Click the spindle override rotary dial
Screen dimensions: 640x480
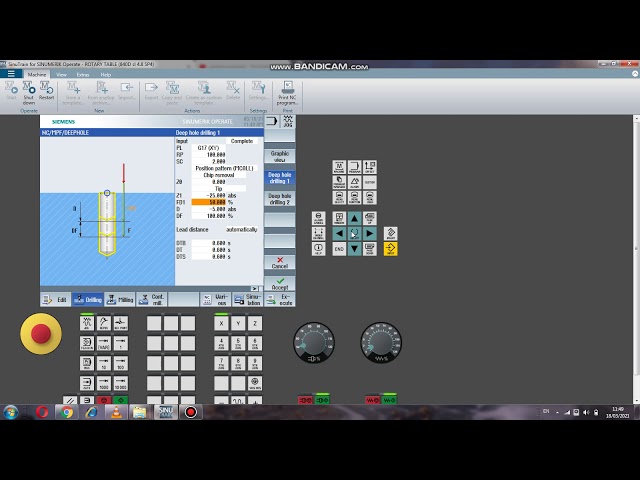[313, 342]
